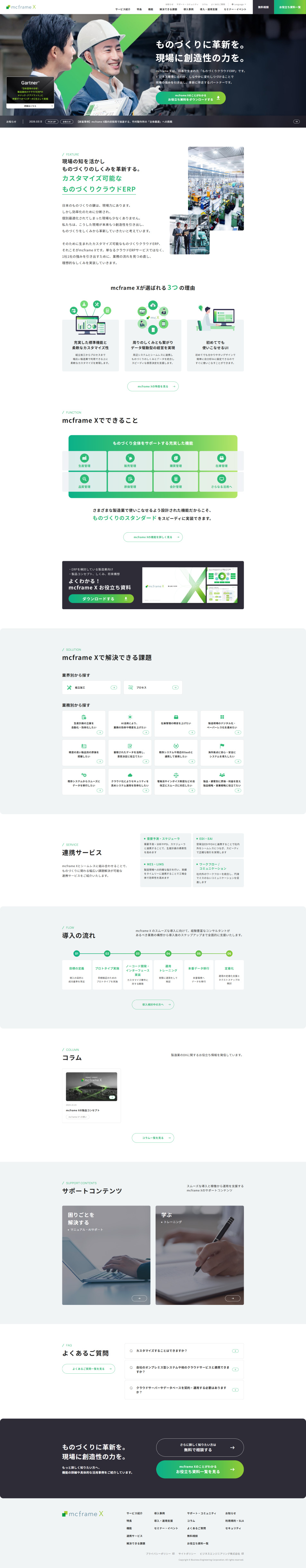Click the 電帳法やインボイス制度 scales icon
This screenshot has width=306, height=1568.
(x=176, y=775)
